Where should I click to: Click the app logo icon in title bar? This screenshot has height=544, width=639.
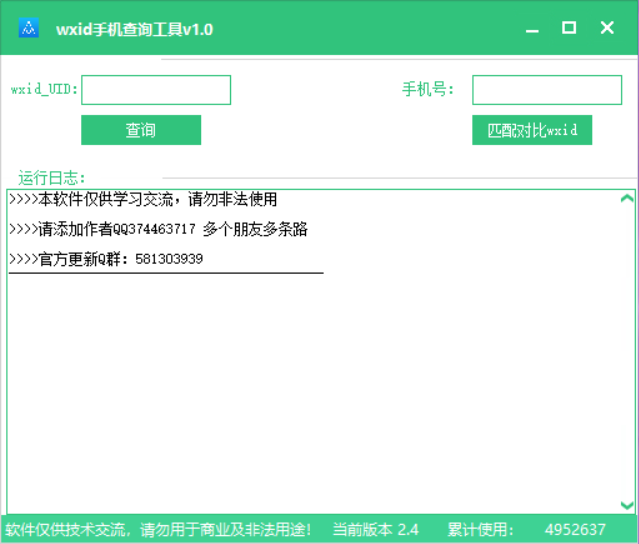pyautogui.click(x=29, y=28)
